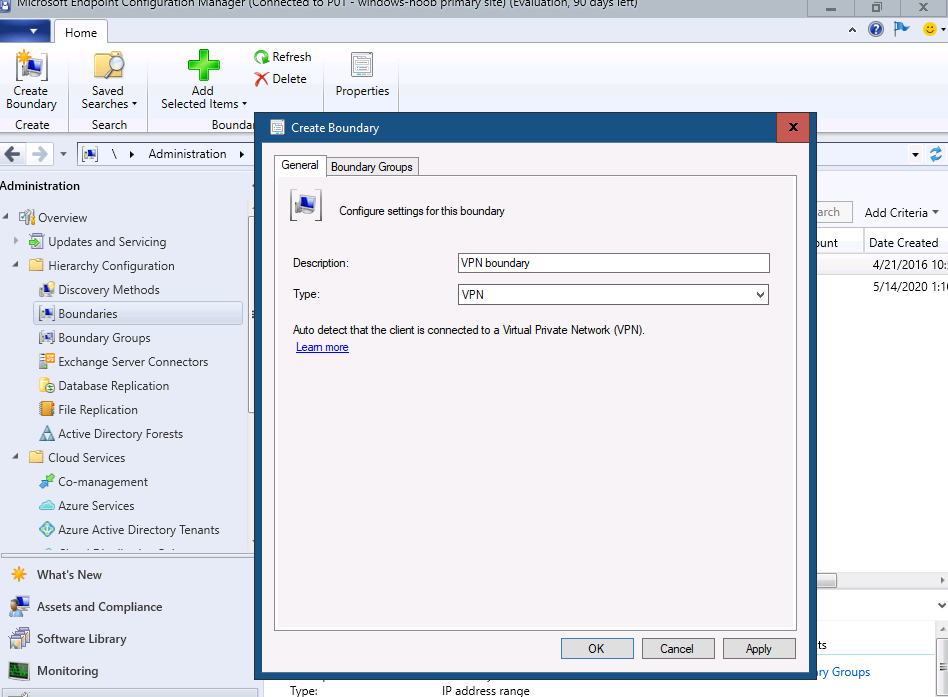Open the recent navigation history dropdown
Viewport: 948px width, 697px height.
tap(63, 154)
